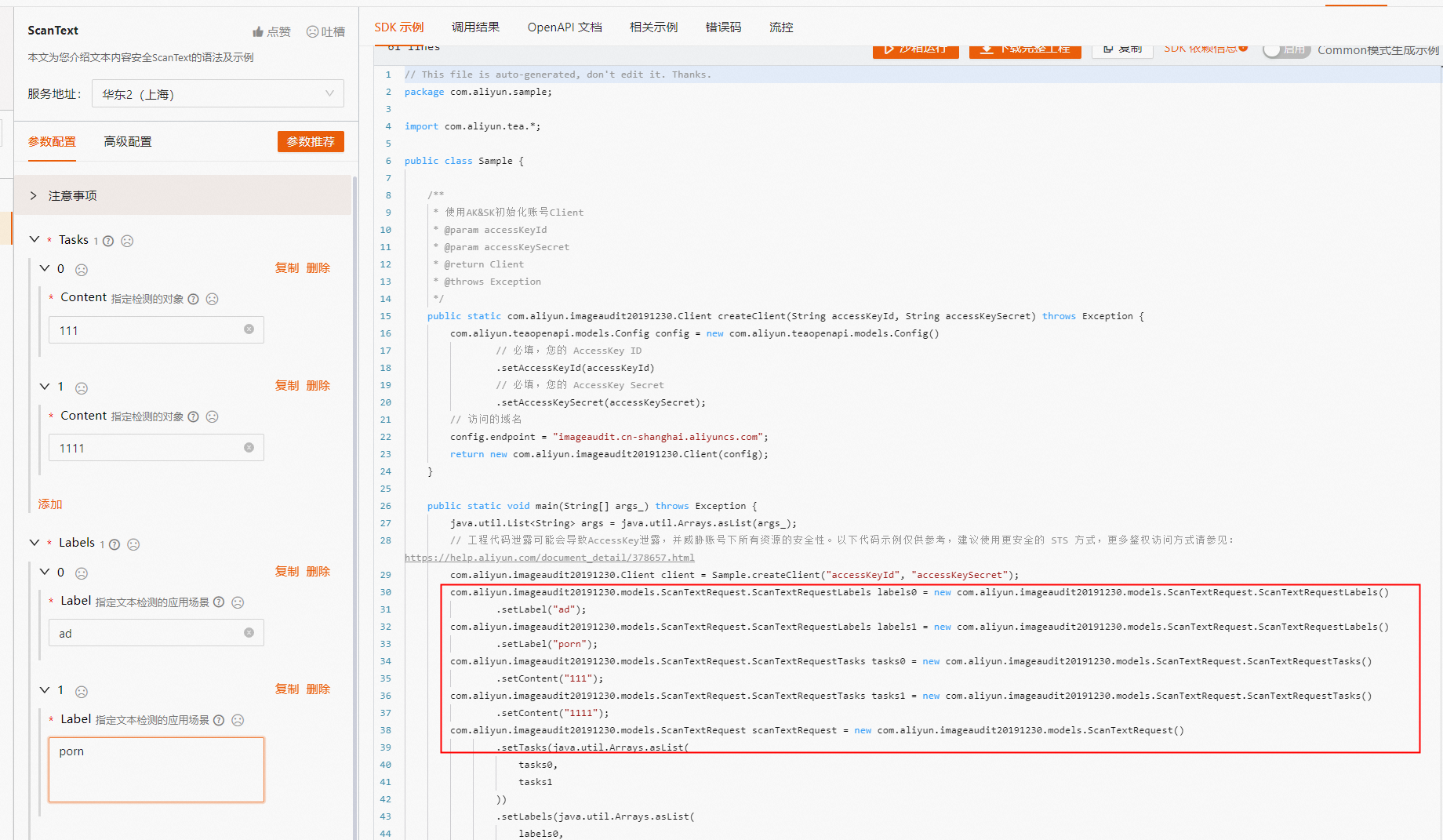Click code line number 22

(385, 437)
